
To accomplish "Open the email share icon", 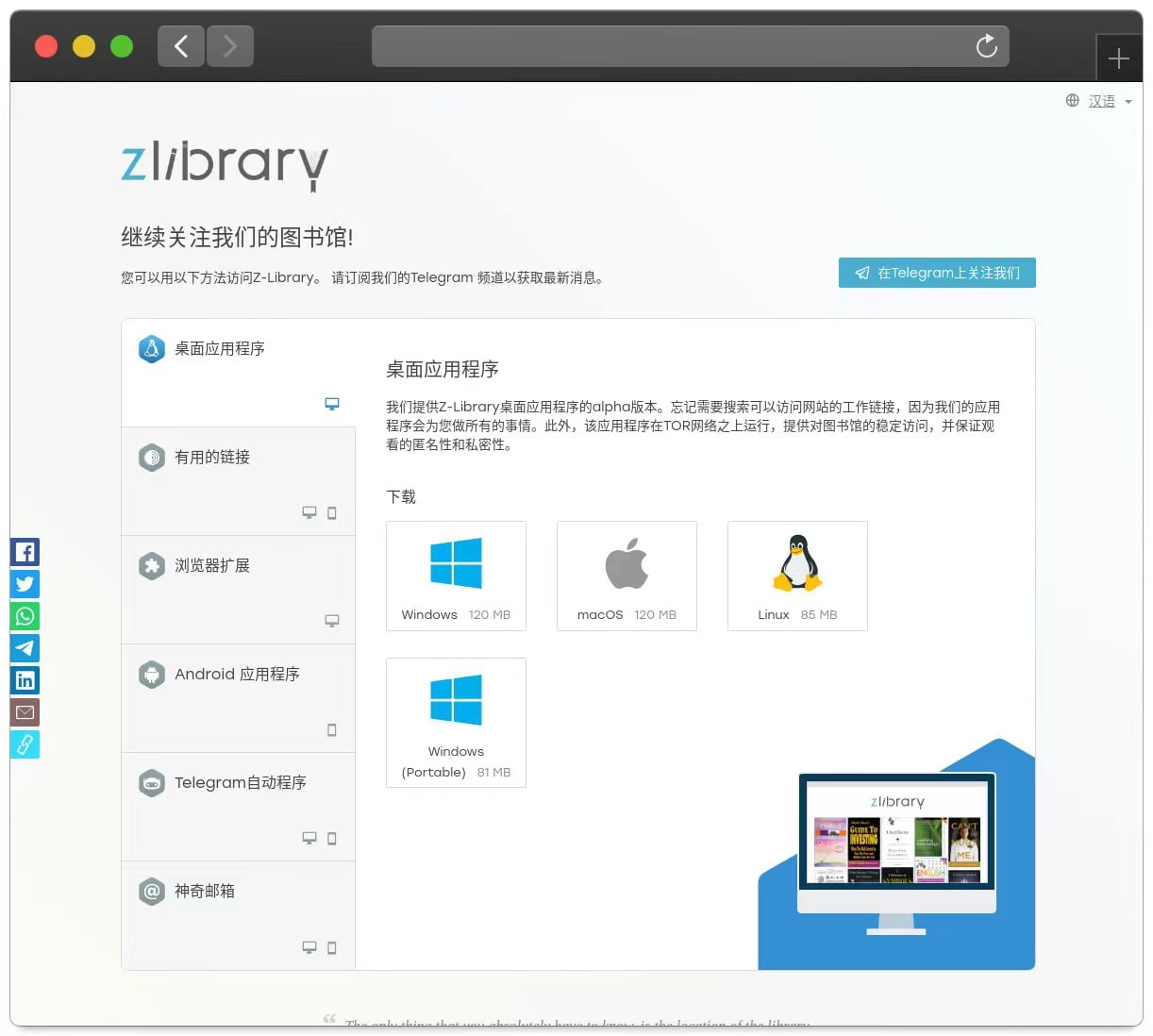I will coord(25,712).
